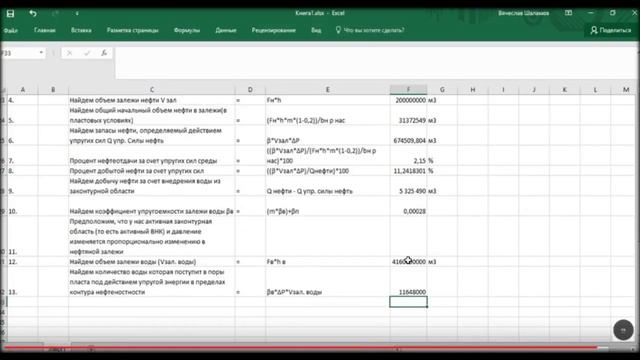Click the 'Что вы хотите сделать?' search box
The image size is (640, 360).
click(370, 30)
